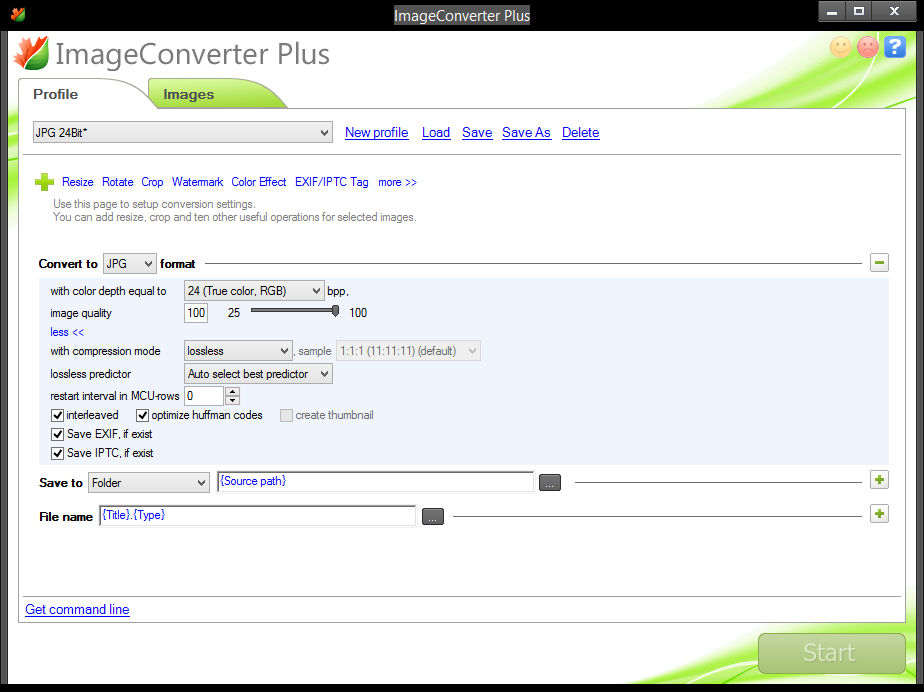
Task: Open the JPG 24Bit profile dropdown
Action: [x=183, y=133]
